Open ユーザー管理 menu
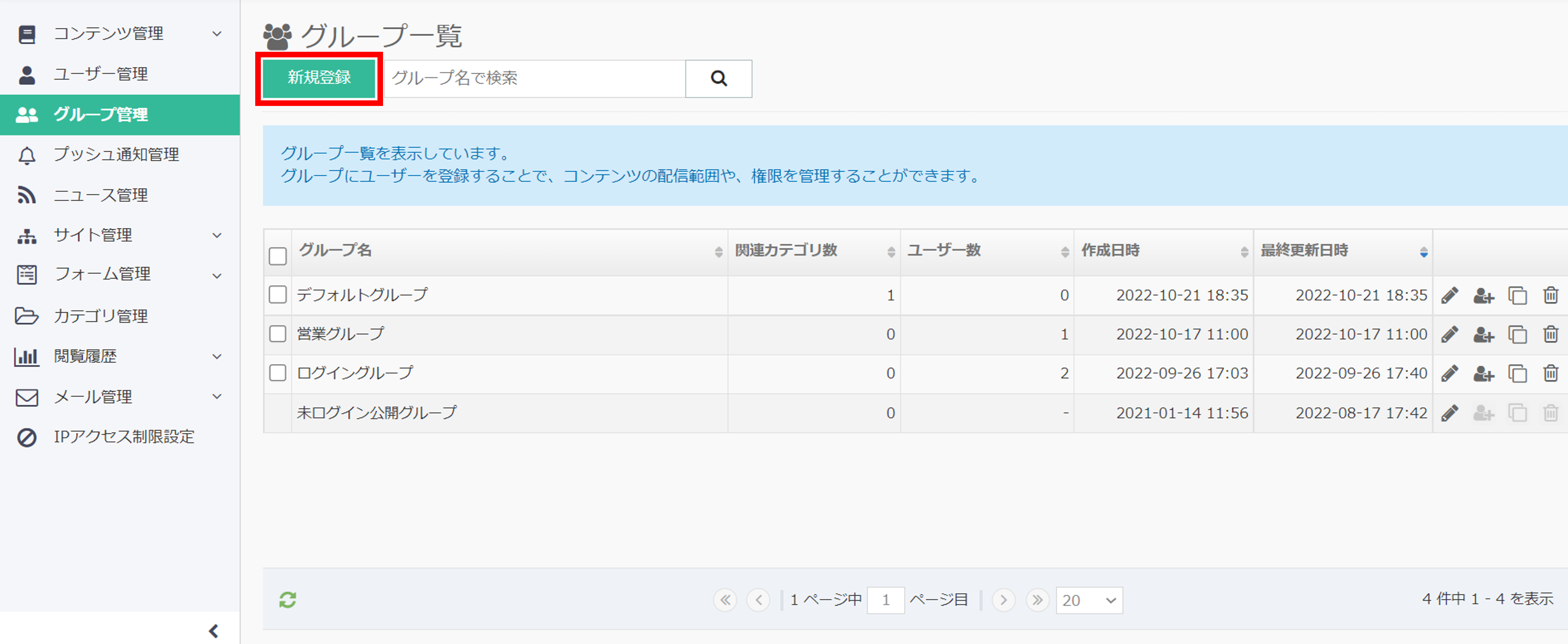Viewport: 1568px width, 644px height. point(120,74)
